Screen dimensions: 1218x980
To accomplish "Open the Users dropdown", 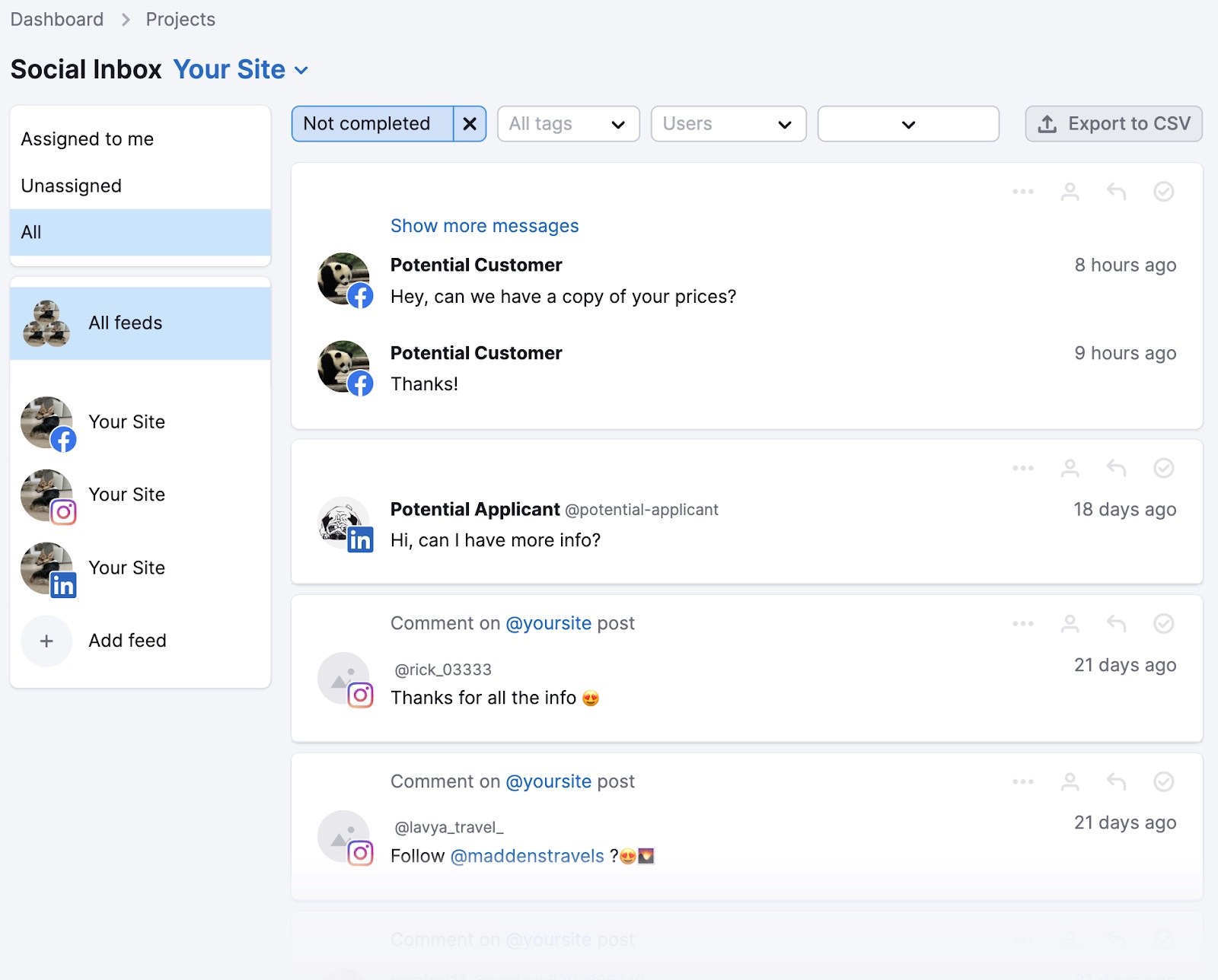I will [x=727, y=123].
